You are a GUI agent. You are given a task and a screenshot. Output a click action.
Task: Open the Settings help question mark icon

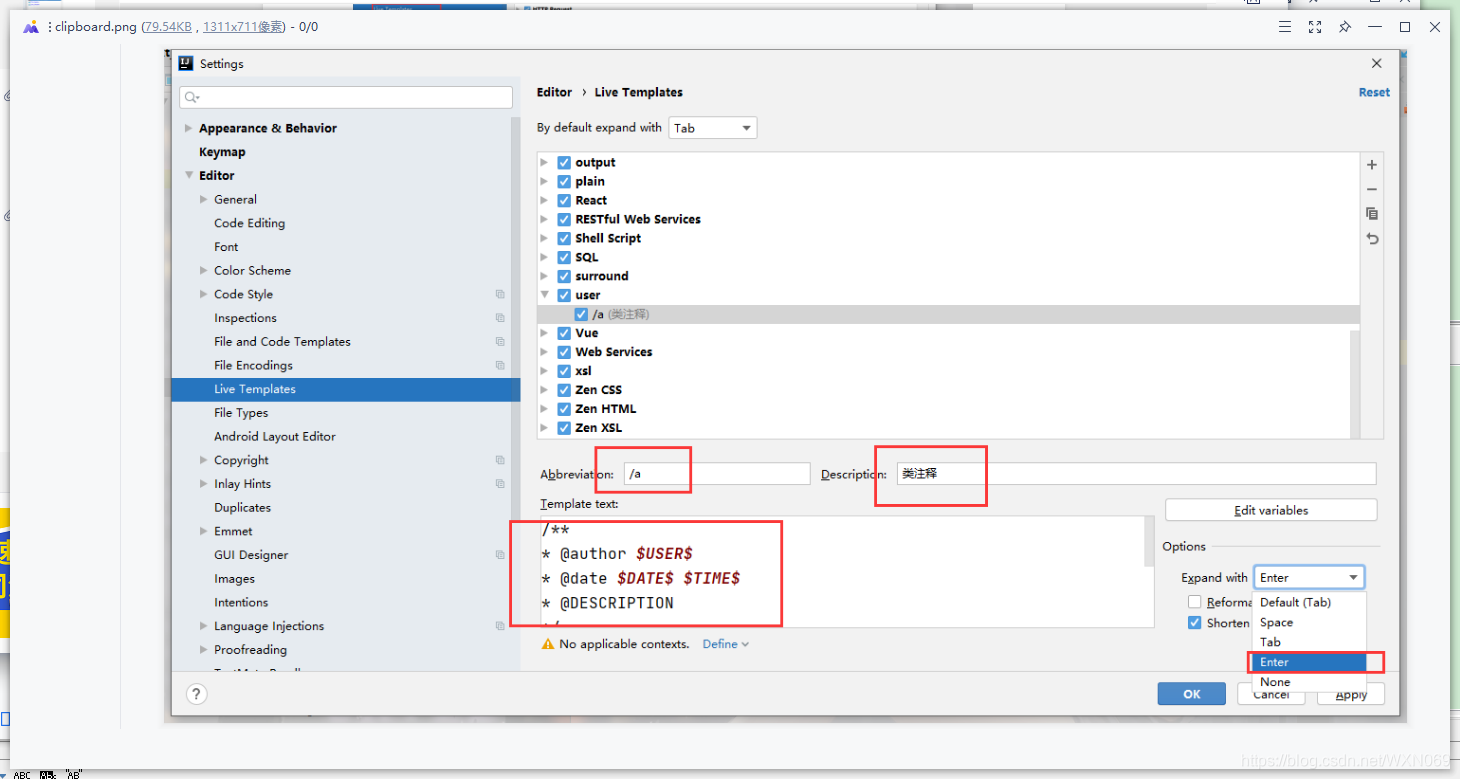click(197, 694)
